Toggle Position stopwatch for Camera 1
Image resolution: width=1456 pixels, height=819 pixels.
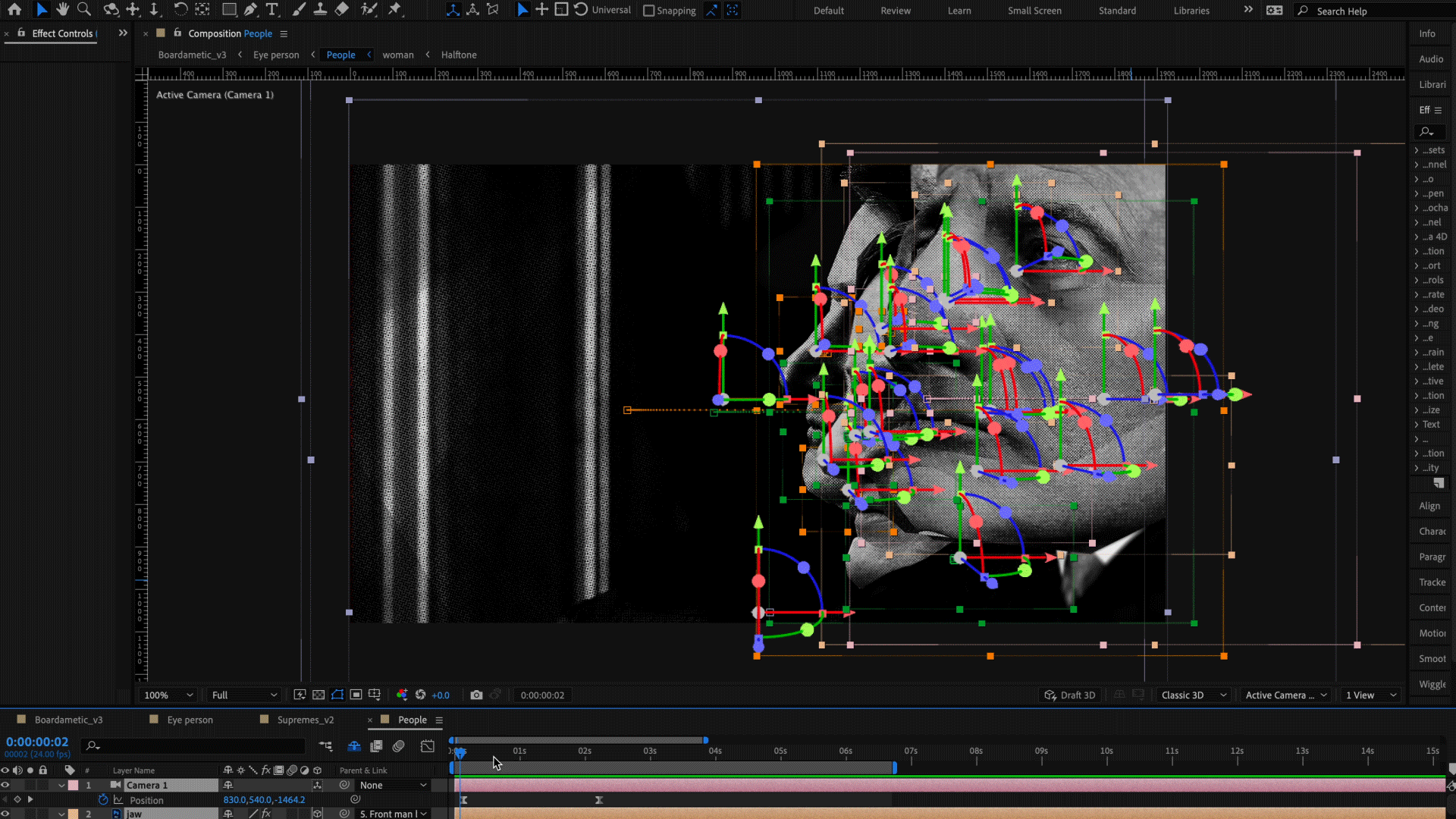103,799
